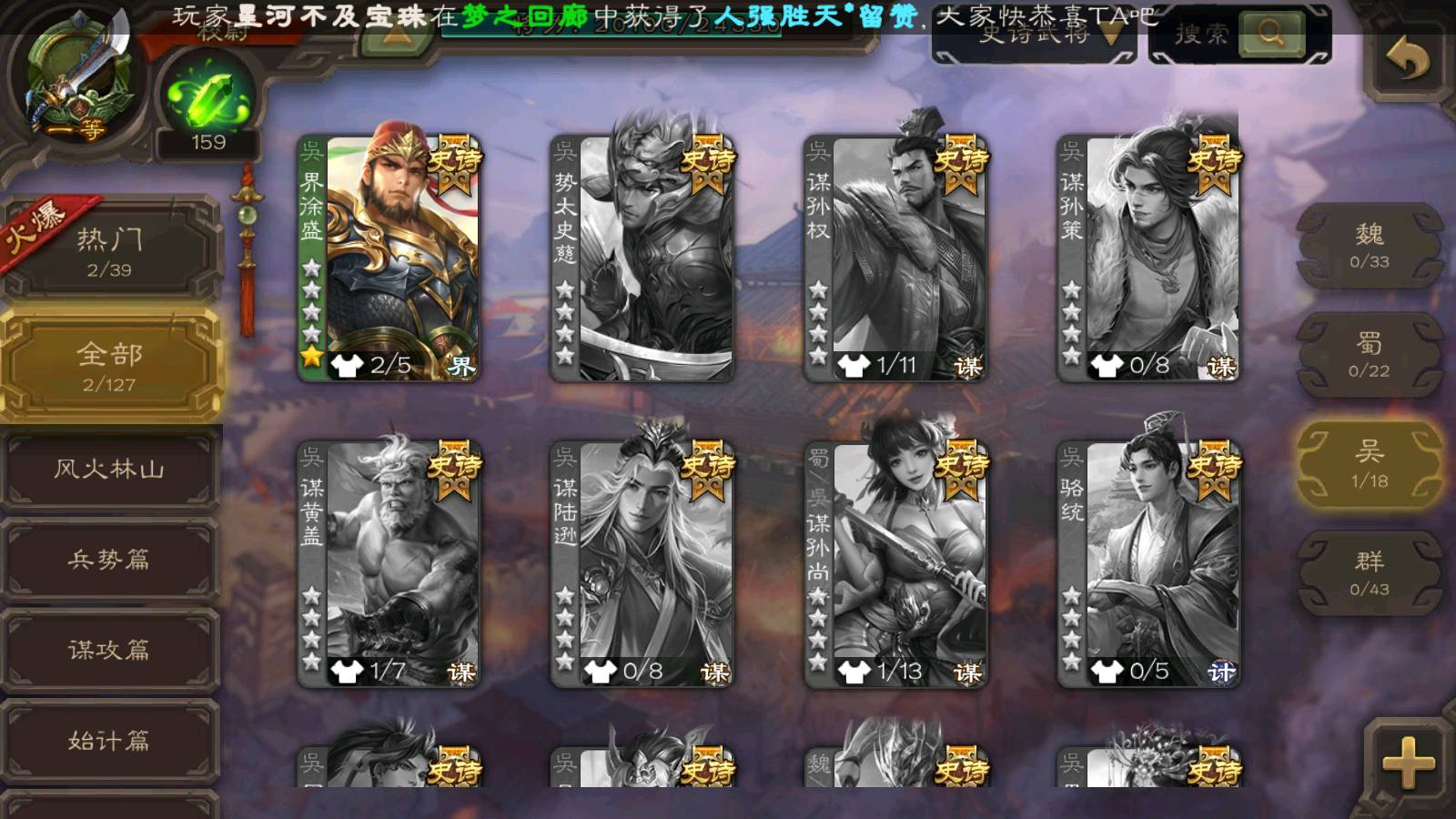
Task: Toggle the 魏 faction filter
Action: click(x=1369, y=246)
